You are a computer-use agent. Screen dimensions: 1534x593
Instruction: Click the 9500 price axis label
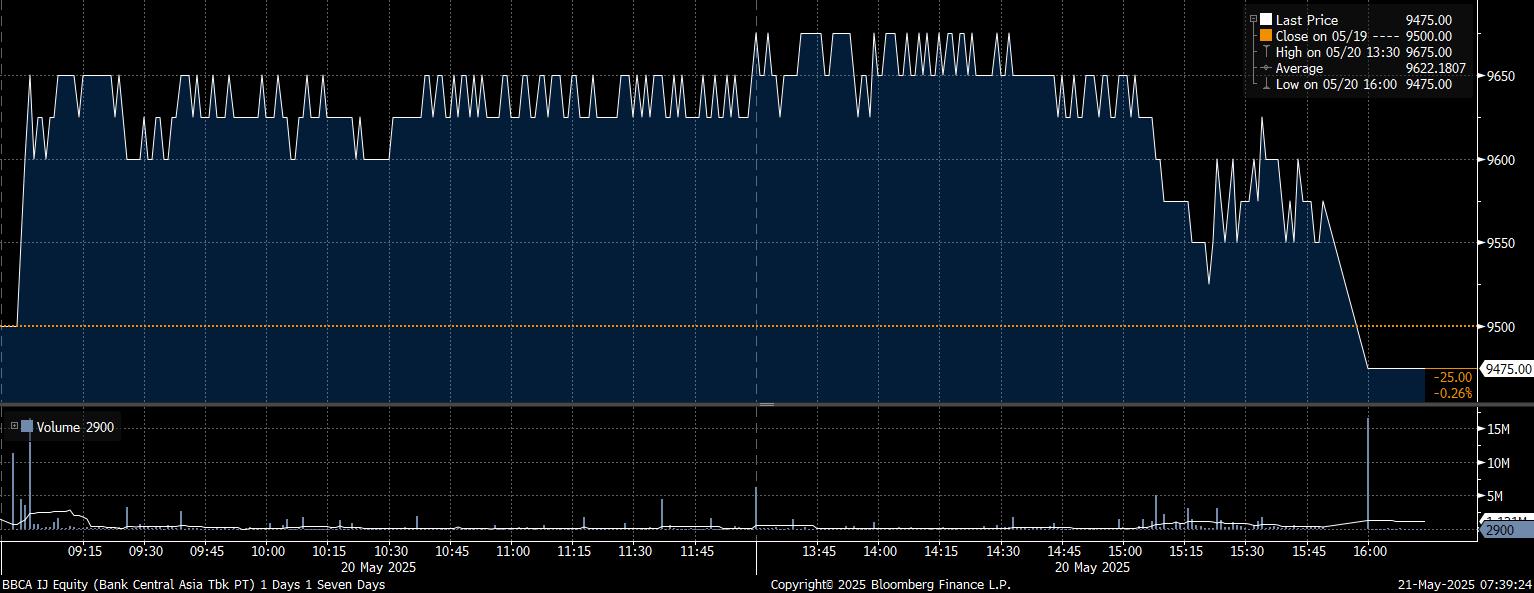[1501, 327]
